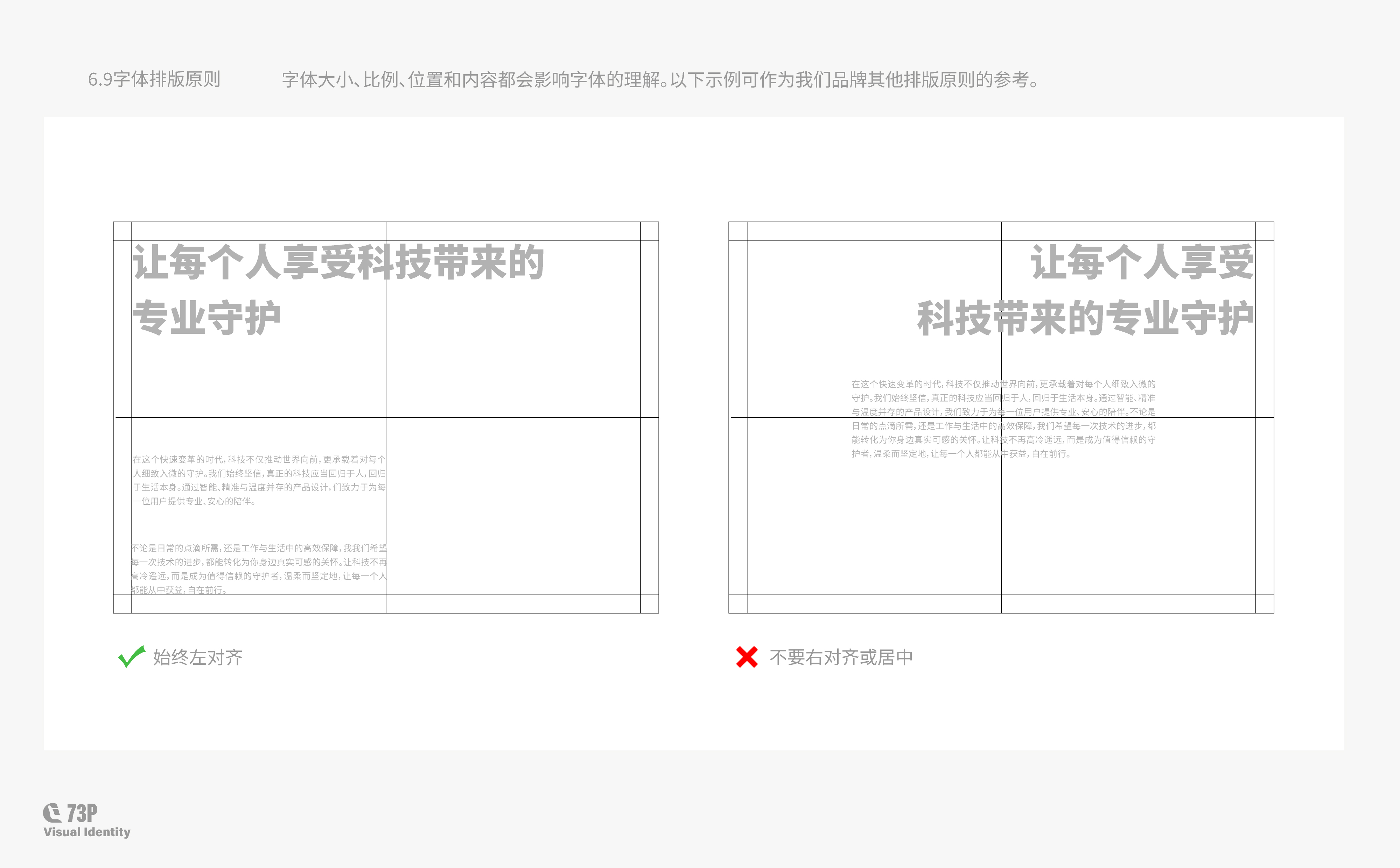
Task: Click left example headline '让每个人享受科技带来的'
Action: point(338,262)
